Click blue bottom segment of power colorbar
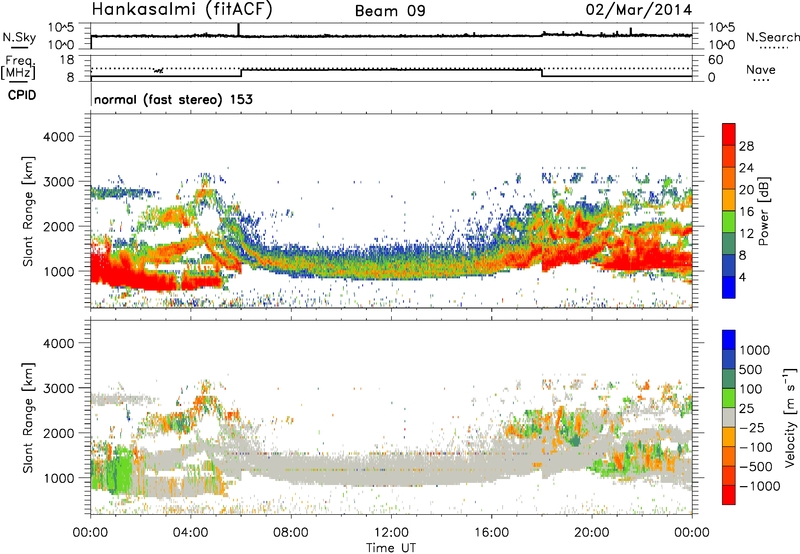The image size is (800, 554). pyautogui.click(x=729, y=287)
